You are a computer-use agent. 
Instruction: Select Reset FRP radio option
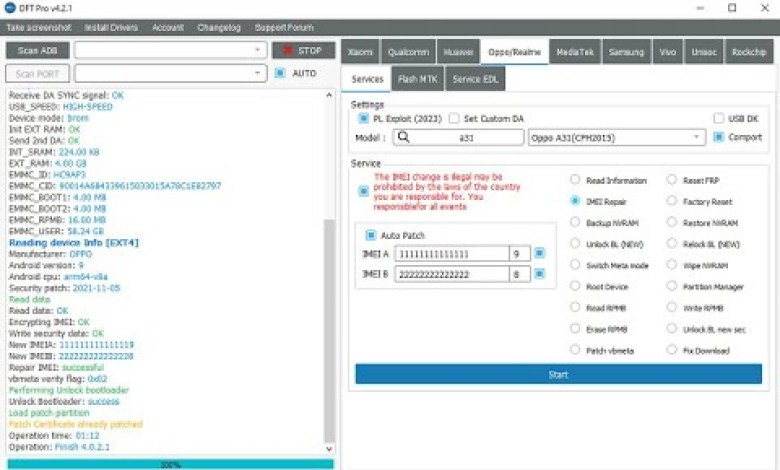(x=672, y=180)
